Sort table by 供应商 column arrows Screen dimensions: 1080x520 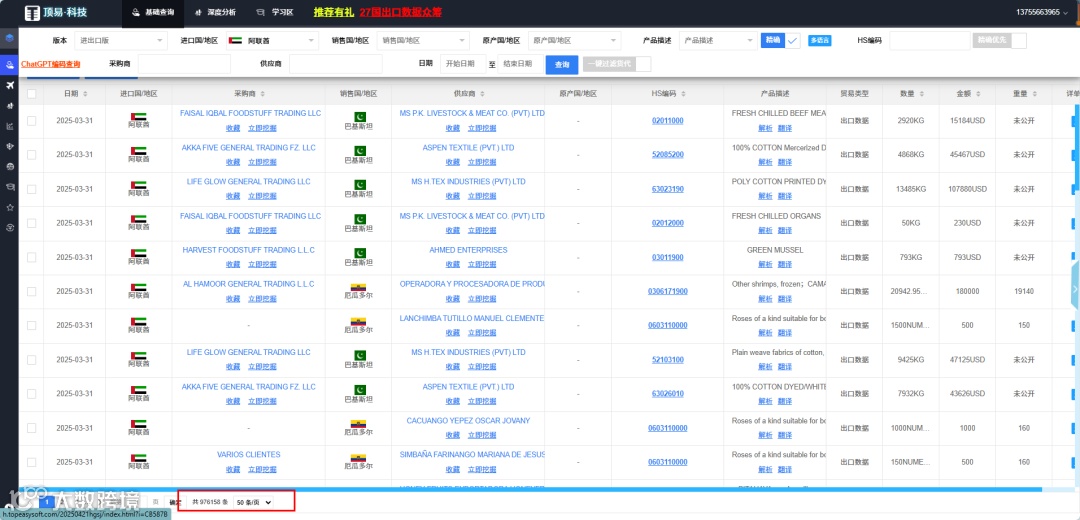pyautogui.click(x=481, y=94)
